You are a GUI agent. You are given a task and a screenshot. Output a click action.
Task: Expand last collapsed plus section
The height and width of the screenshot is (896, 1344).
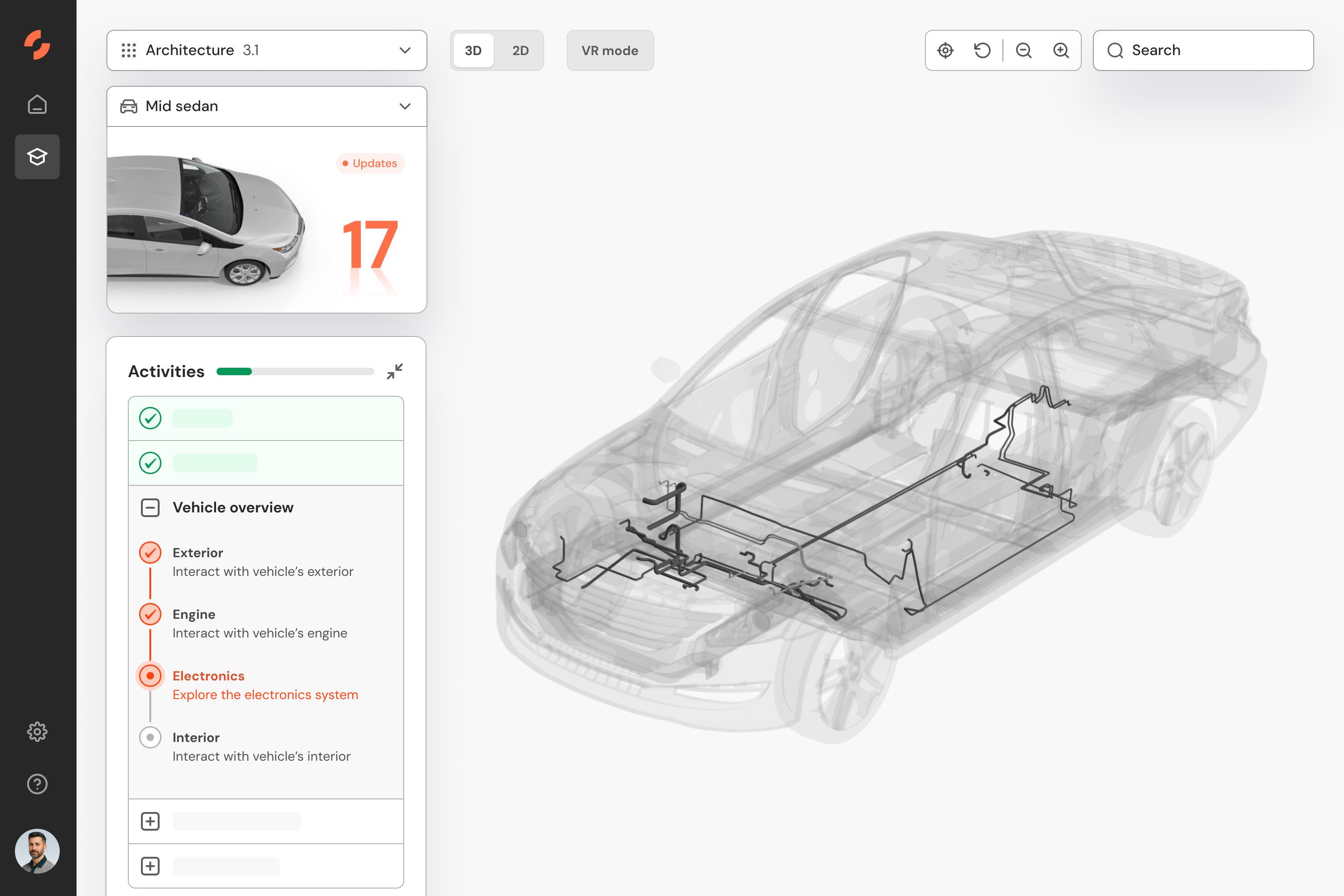point(150,866)
